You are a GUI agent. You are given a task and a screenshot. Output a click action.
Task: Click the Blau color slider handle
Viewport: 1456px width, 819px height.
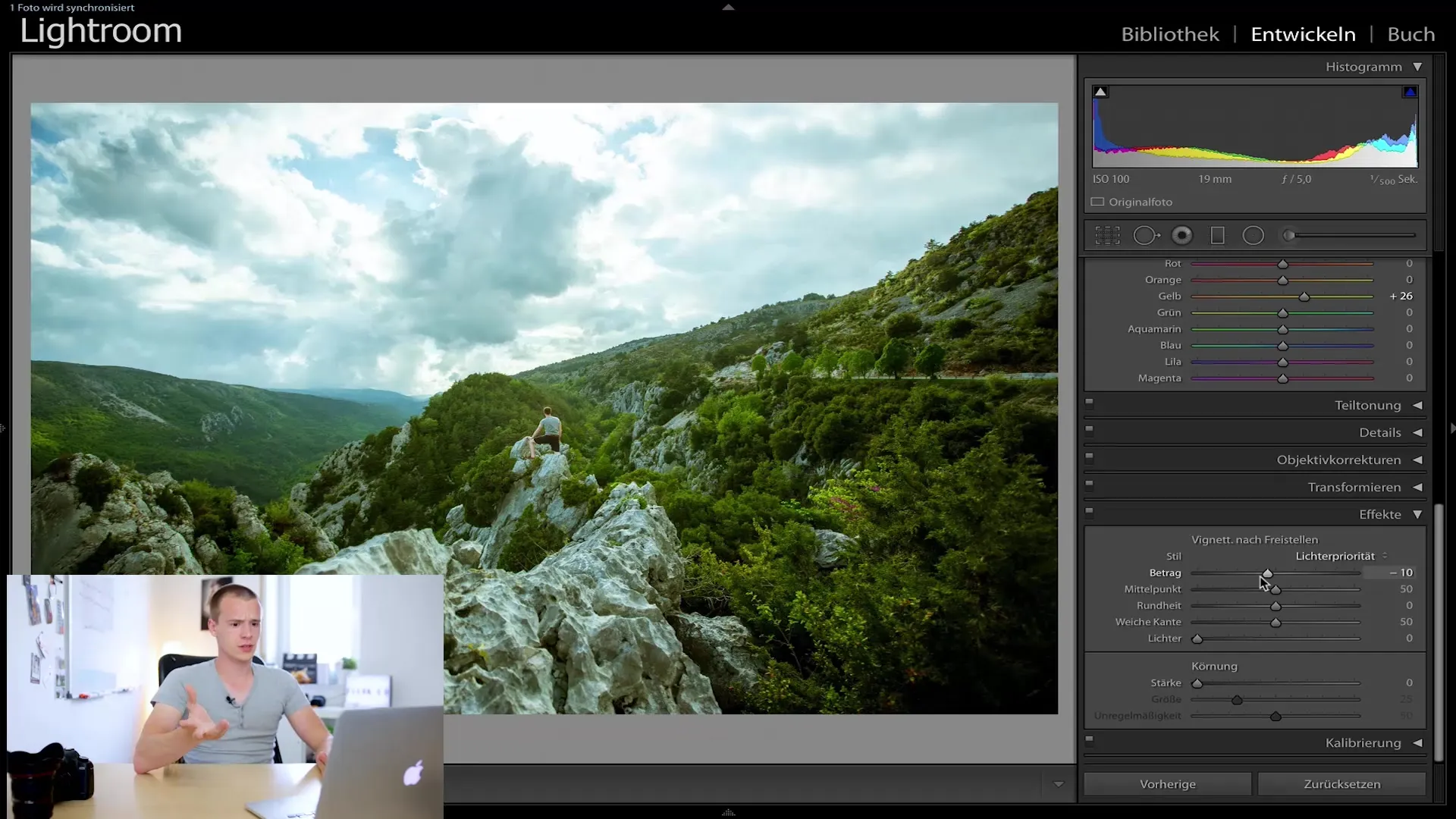point(1282,346)
